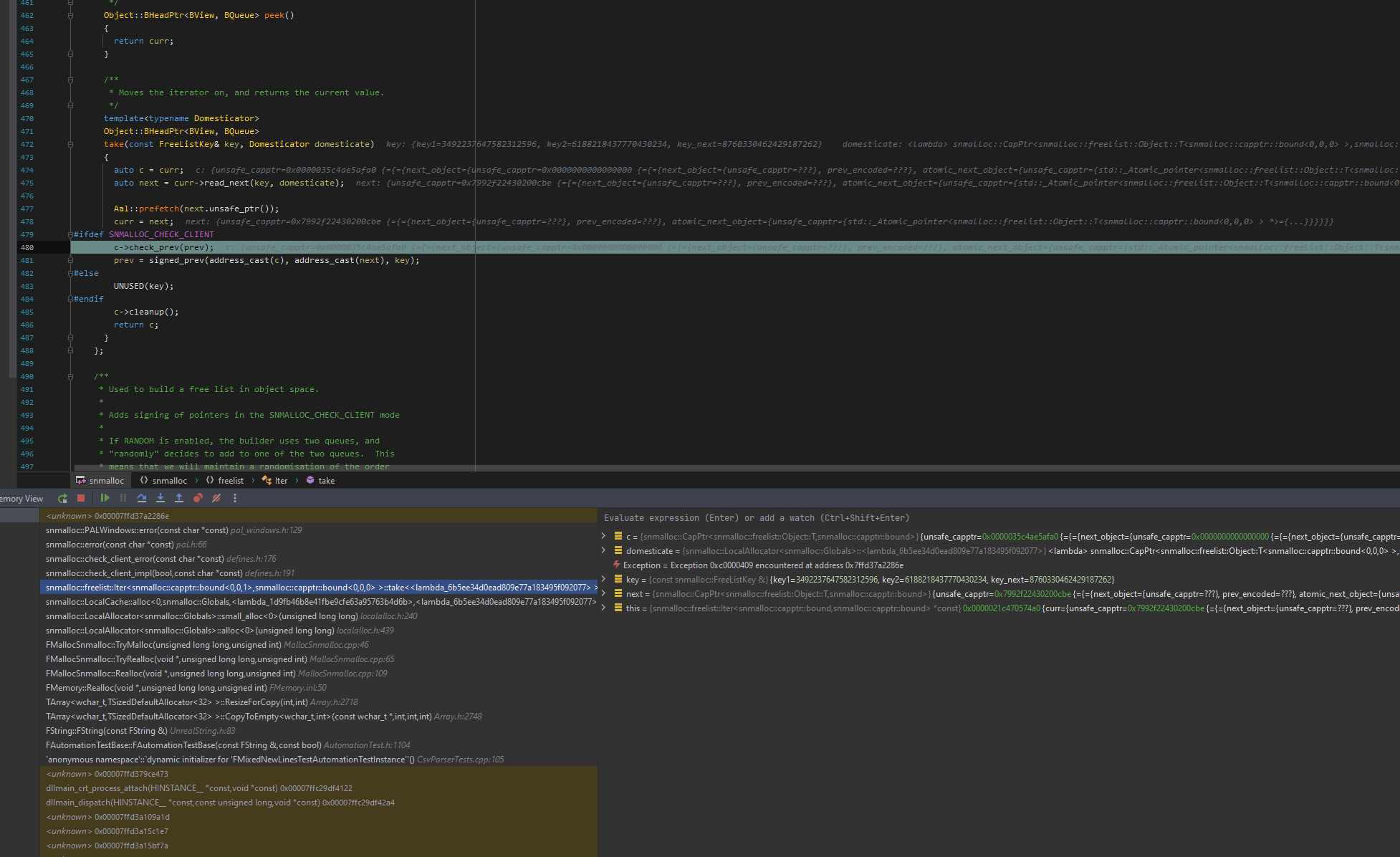Select the snmalloc namespace breadcrumb
This screenshot has width=1400, height=857.
point(163,481)
